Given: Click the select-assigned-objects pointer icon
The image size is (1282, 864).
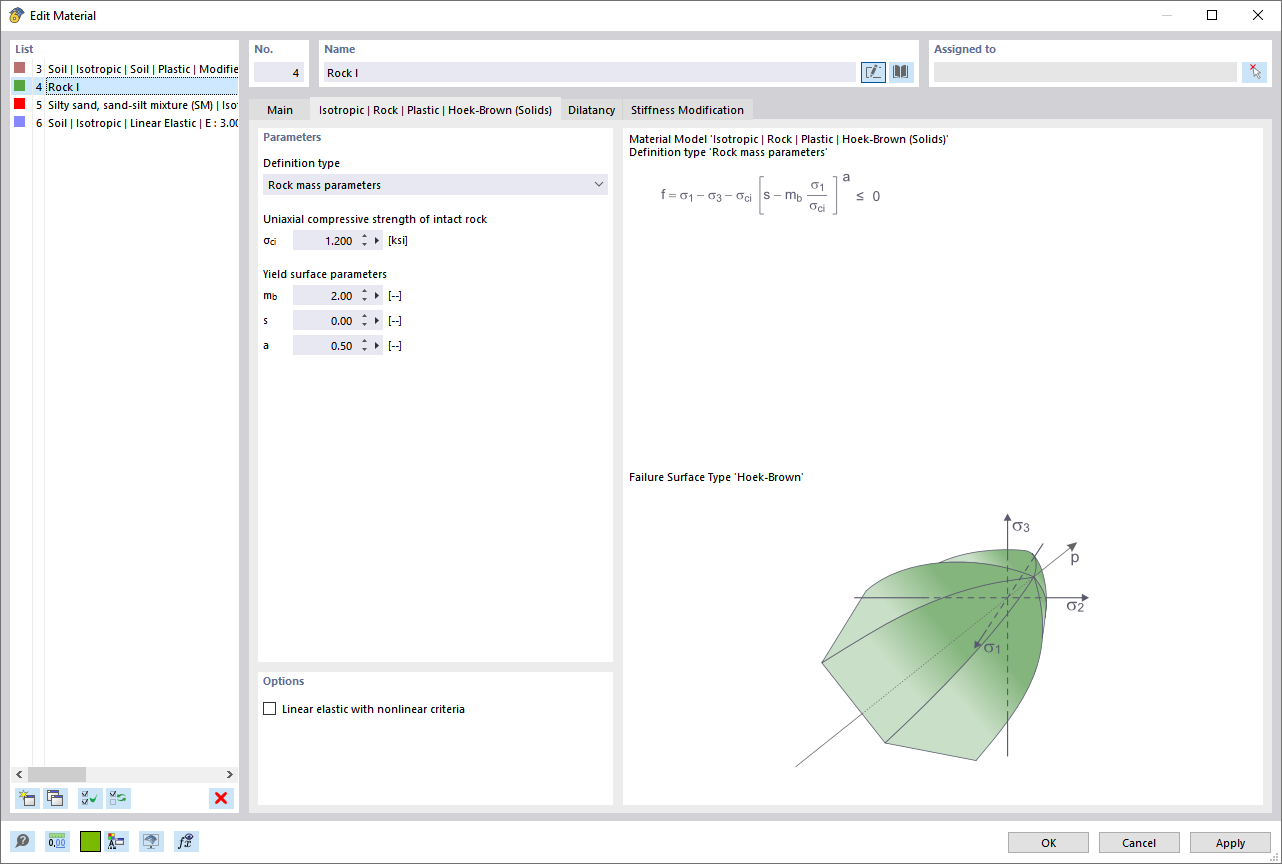Looking at the screenshot, I should pyautogui.click(x=1255, y=72).
